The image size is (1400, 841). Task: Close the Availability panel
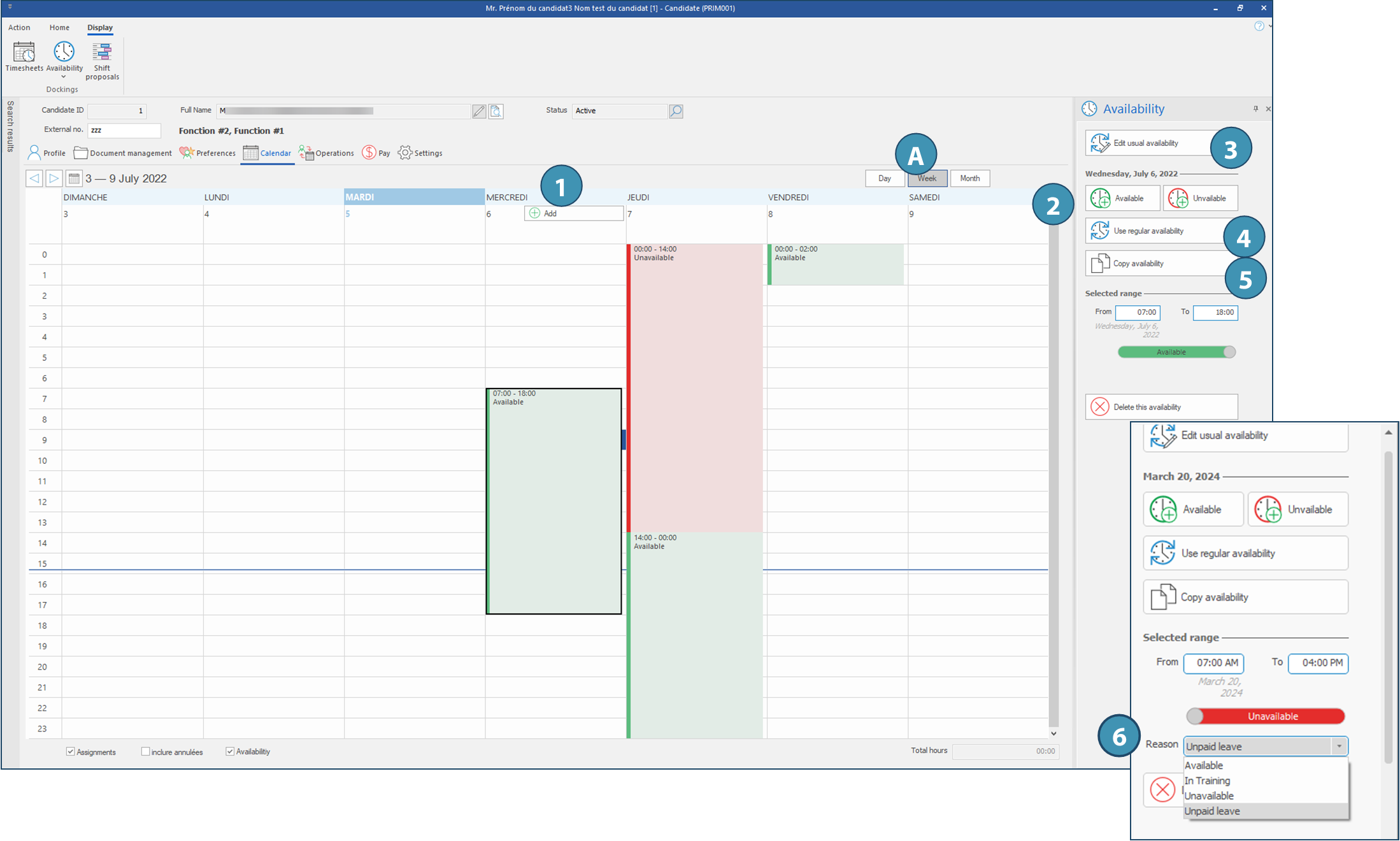[x=1268, y=109]
